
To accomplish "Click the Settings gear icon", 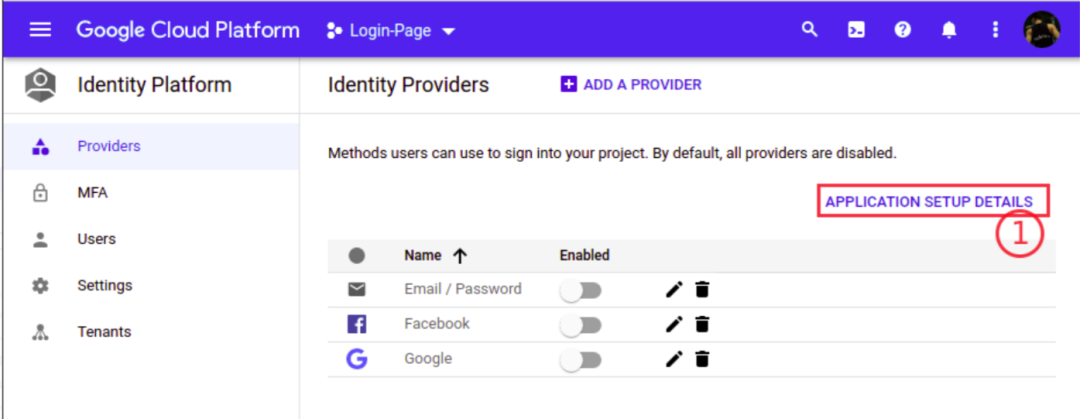I will click(40, 285).
